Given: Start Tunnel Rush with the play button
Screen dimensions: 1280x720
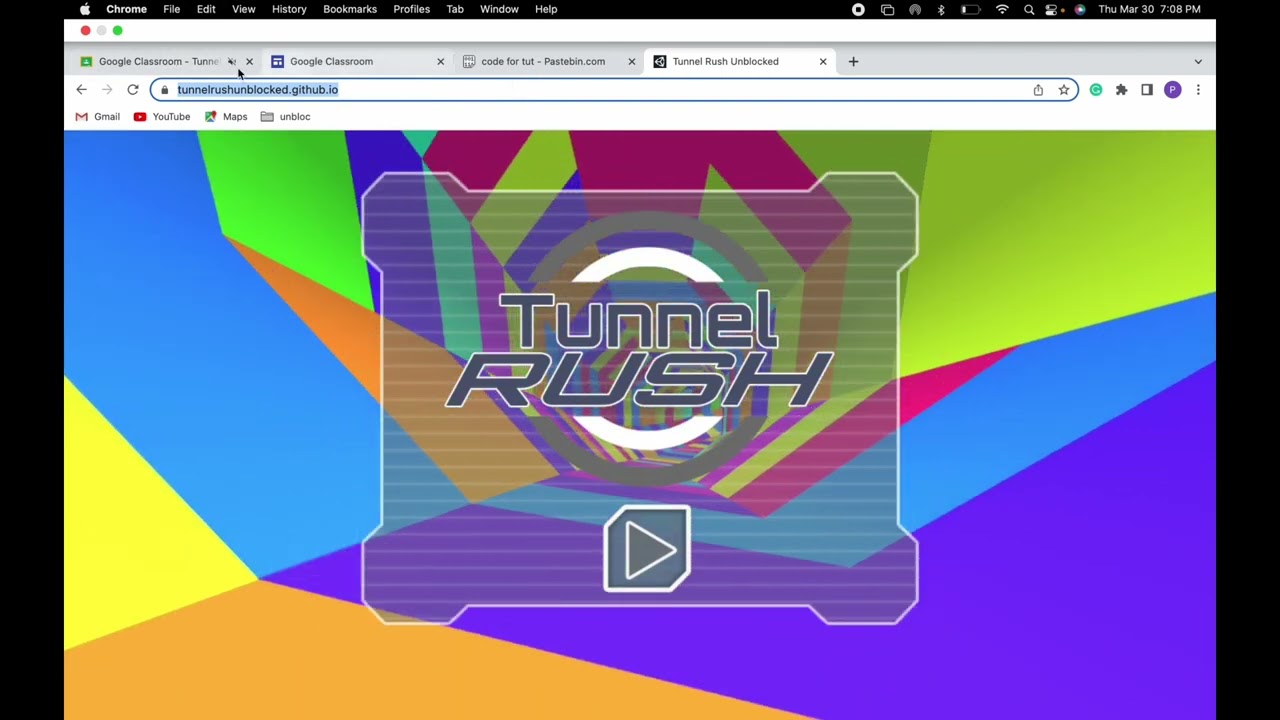Looking at the screenshot, I should pyautogui.click(x=647, y=548).
